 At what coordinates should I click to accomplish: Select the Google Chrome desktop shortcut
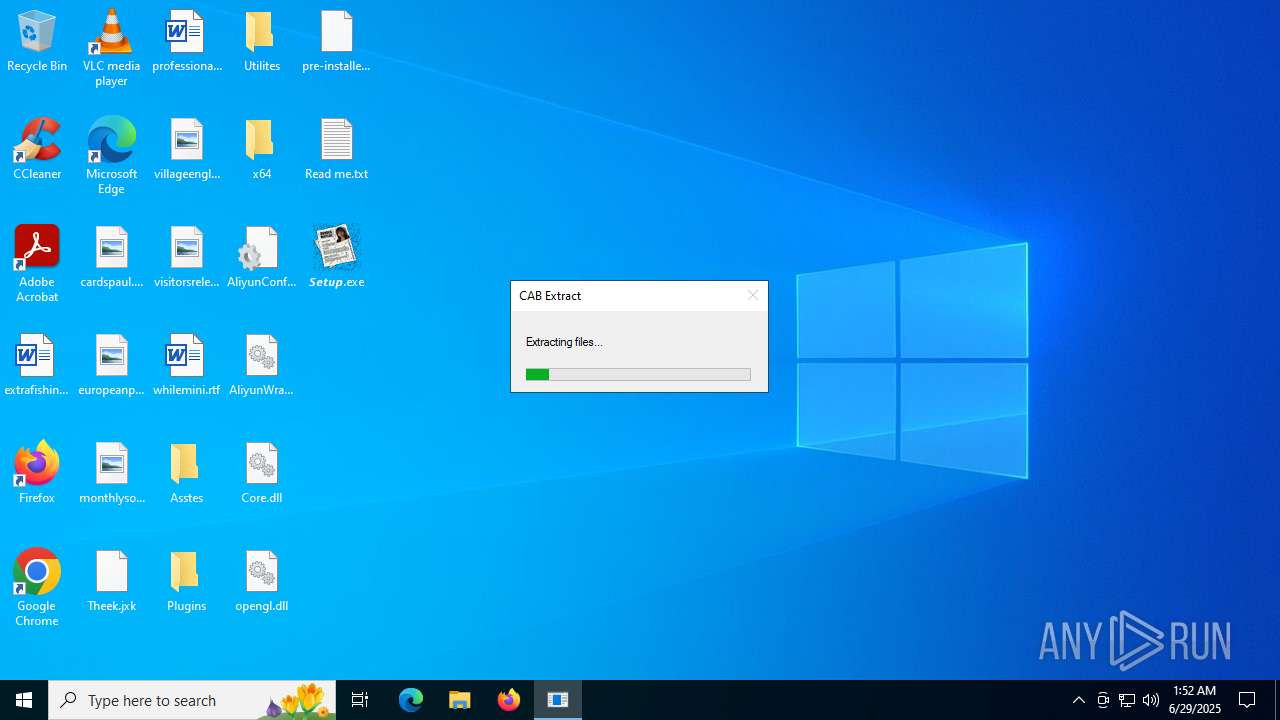[x=37, y=588]
